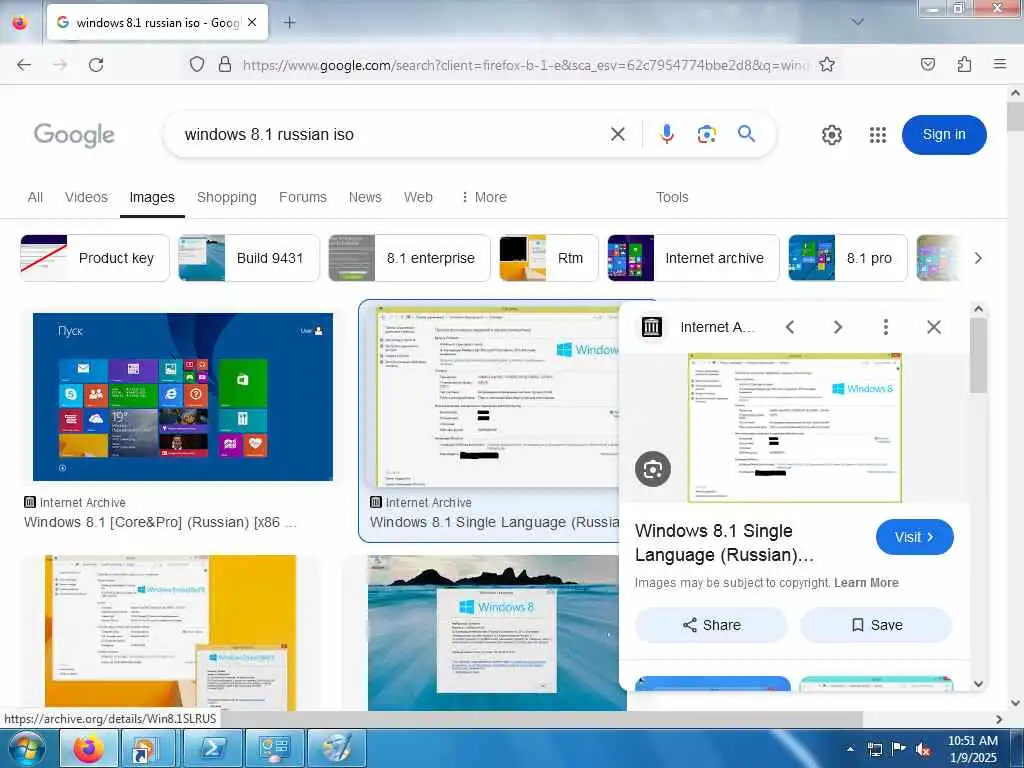Click the preview panel vertical scrollbar
Viewport: 1024px width, 768px height.
pyautogui.click(x=978, y=356)
